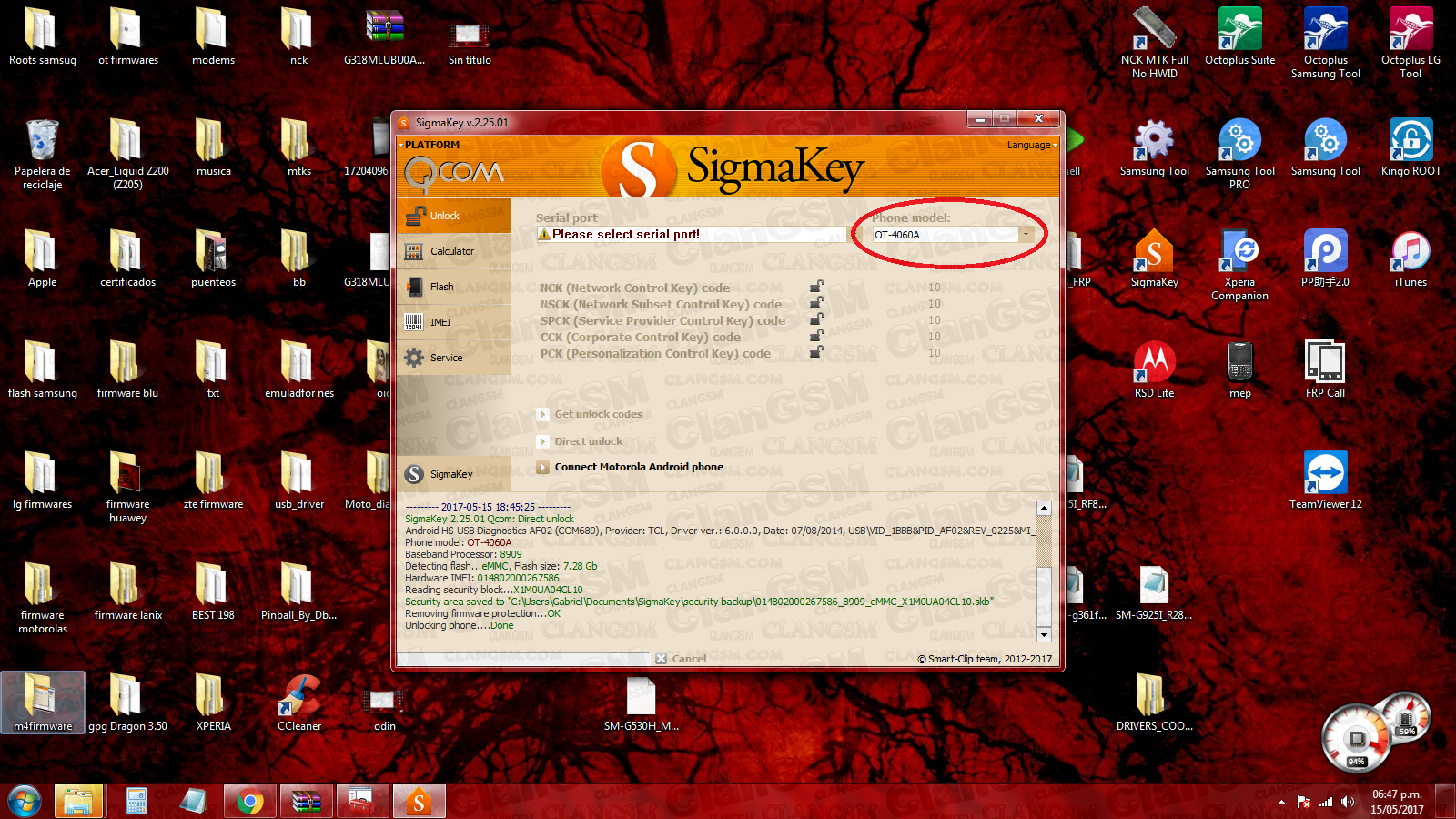Select PP助手2.0 desktop icon
The height and width of the screenshot is (819, 1456).
(1325, 258)
